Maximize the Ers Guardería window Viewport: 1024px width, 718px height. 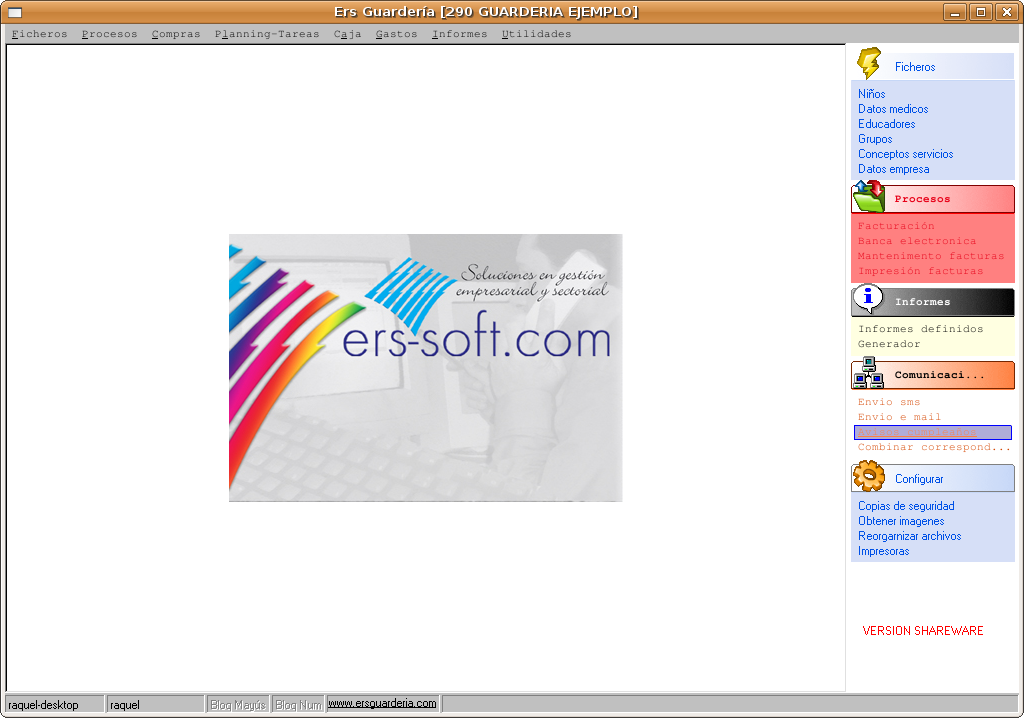(x=981, y=12)
